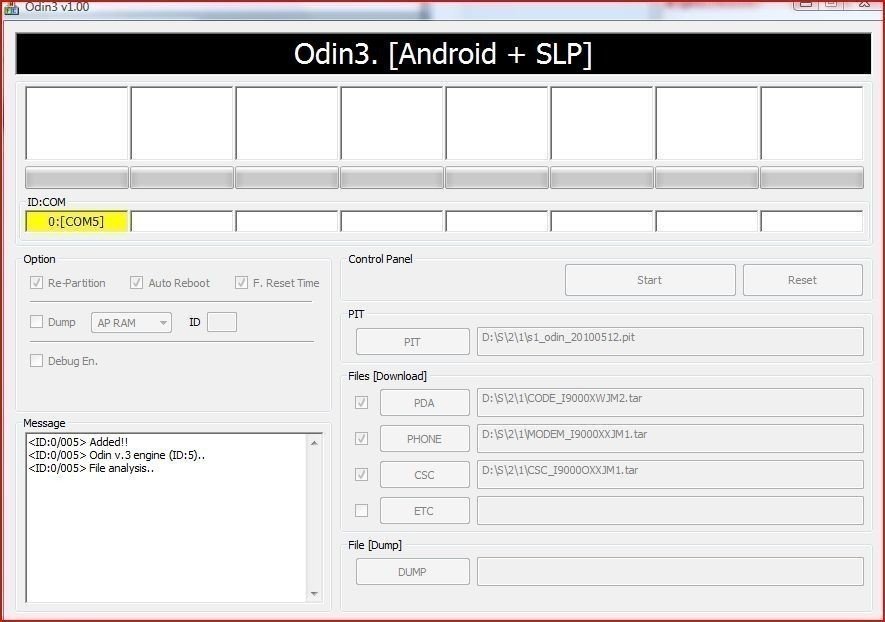Open the AP RAM dropdown

coord(131,323)
